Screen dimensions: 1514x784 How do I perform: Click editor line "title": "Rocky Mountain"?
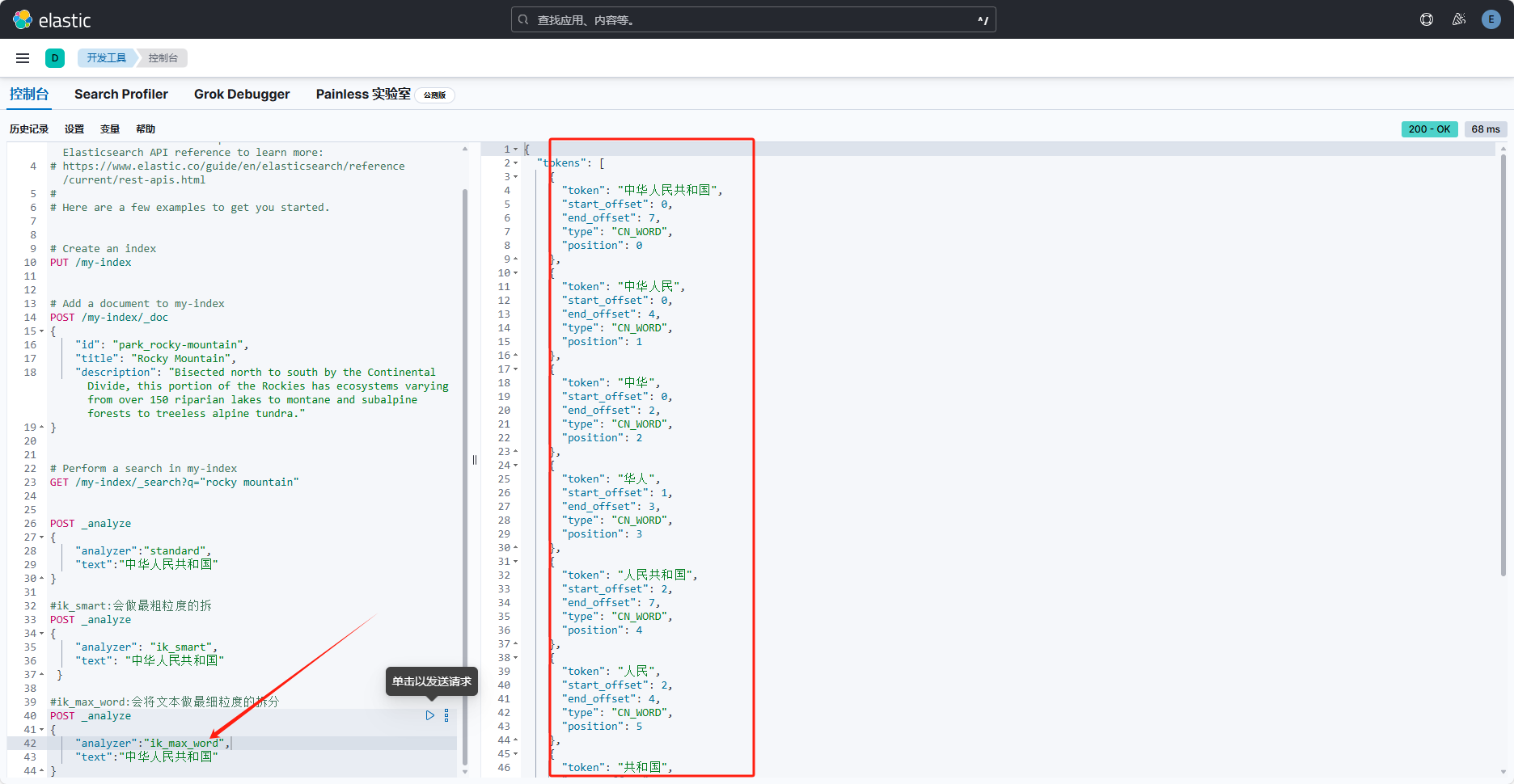156,359
